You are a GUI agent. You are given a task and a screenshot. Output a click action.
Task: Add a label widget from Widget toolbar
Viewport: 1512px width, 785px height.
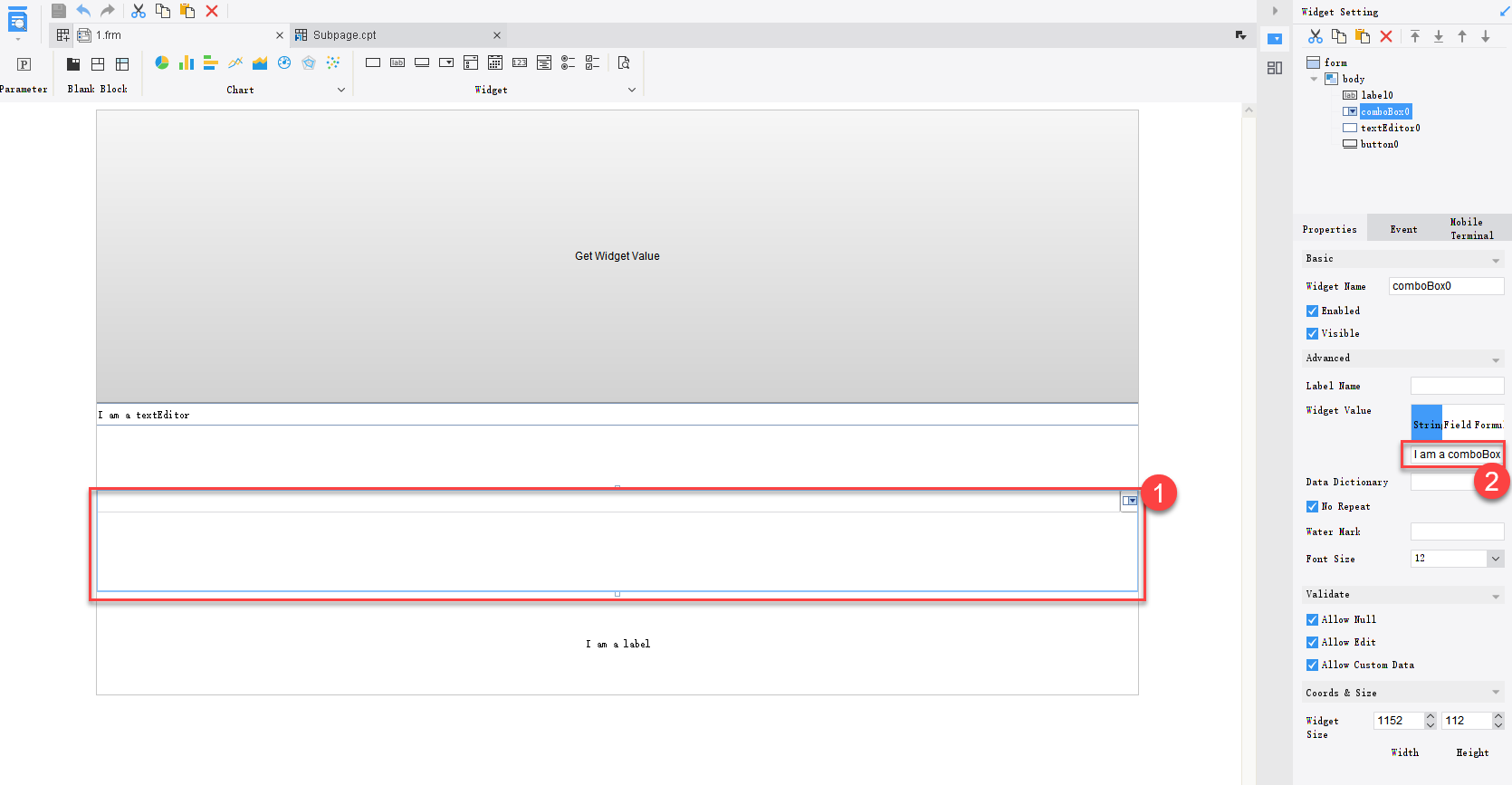[x=397, y=62]
